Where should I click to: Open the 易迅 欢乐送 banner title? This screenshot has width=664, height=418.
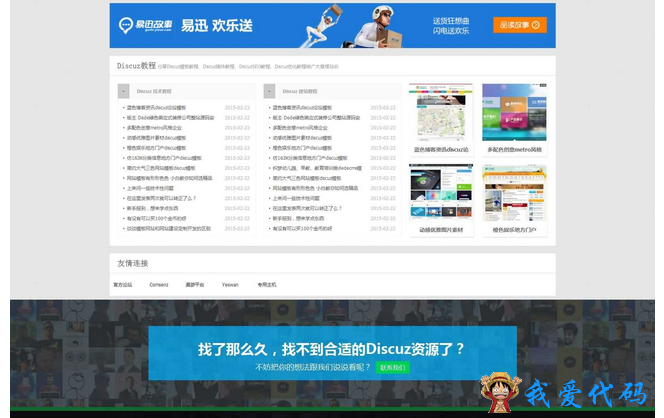[217, 26]
